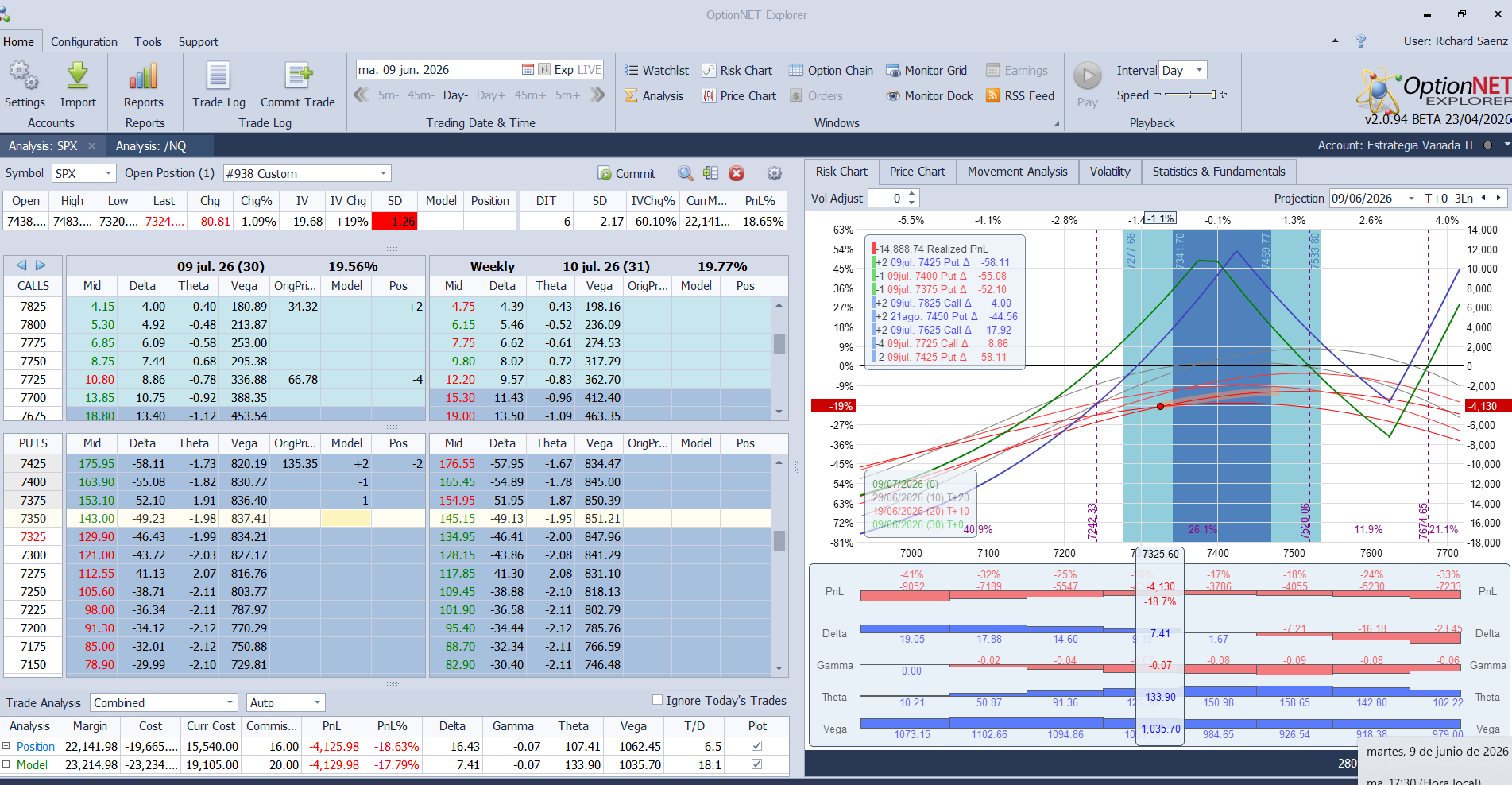Open the Risk Chart window from ribbon
Screen dimensions: 1512x785
(737, 70)
